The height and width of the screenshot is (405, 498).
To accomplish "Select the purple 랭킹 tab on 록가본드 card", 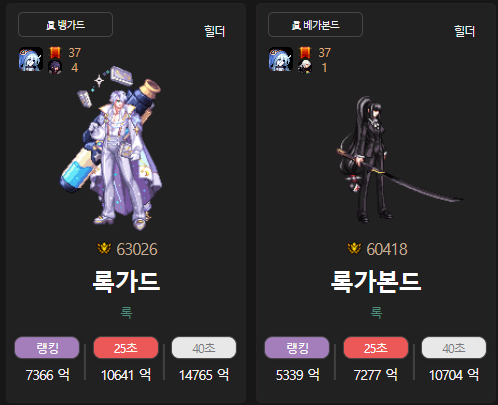I will click(x=297, y=348).
